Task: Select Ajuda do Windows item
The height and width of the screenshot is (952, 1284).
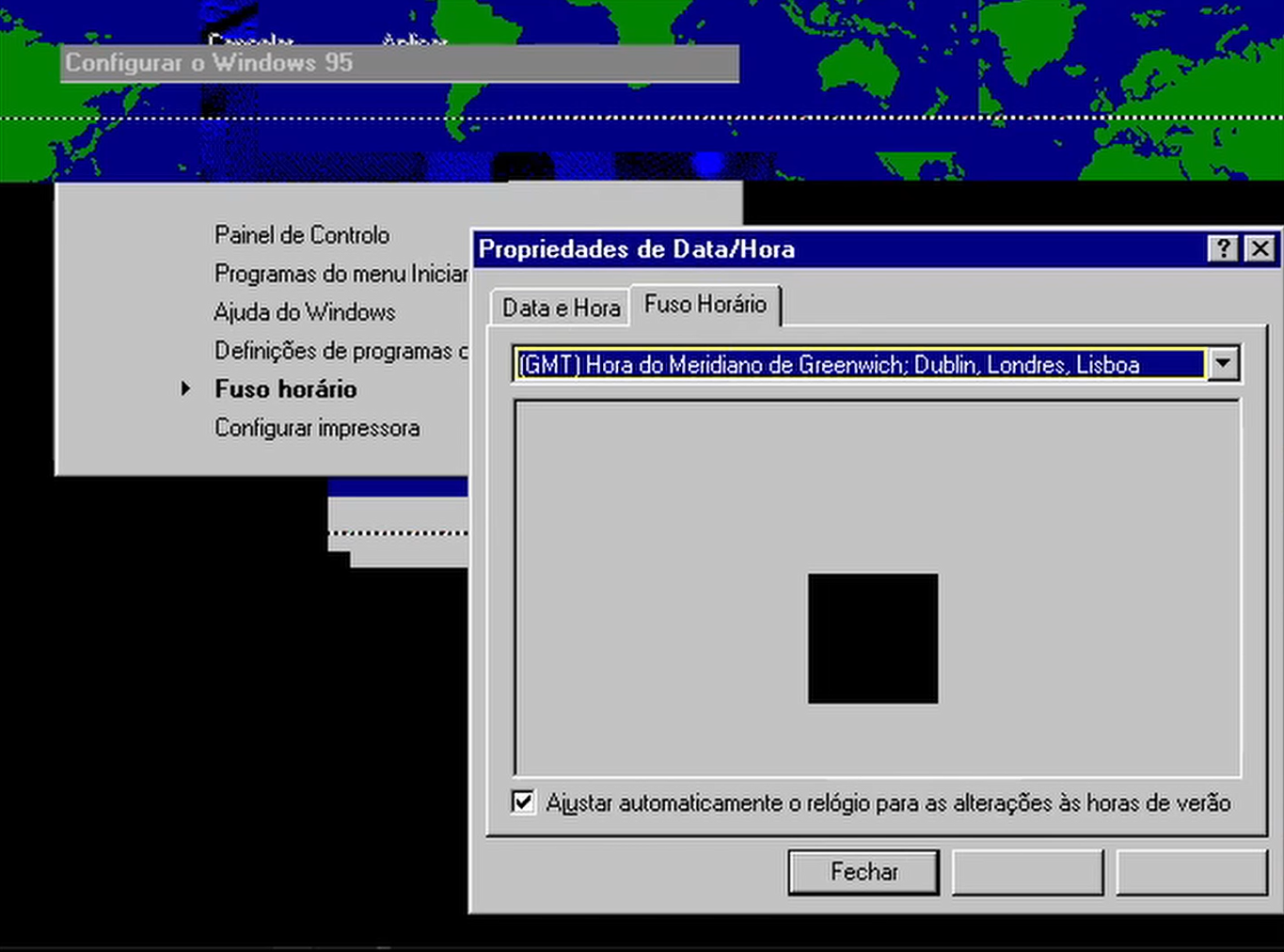Action: [305, 312]
